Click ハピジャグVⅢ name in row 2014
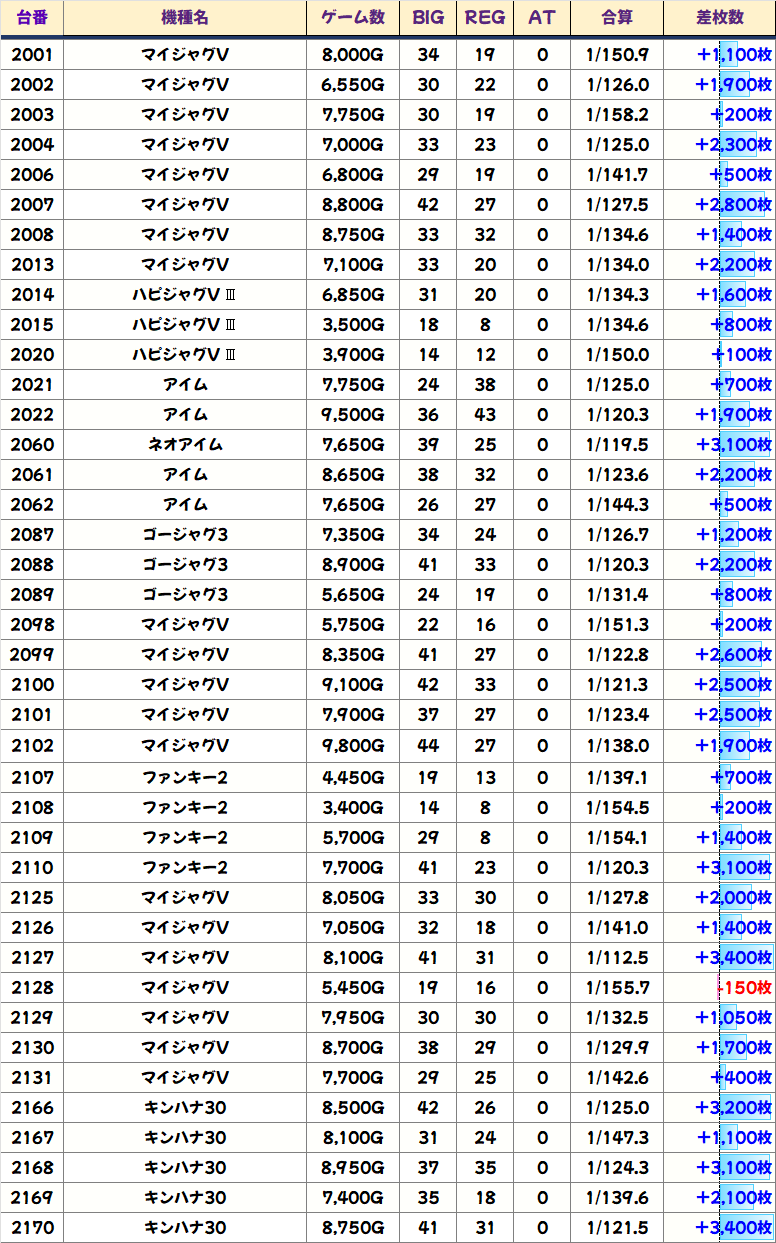Screen dimensions: 776x1243 [185, 295]
